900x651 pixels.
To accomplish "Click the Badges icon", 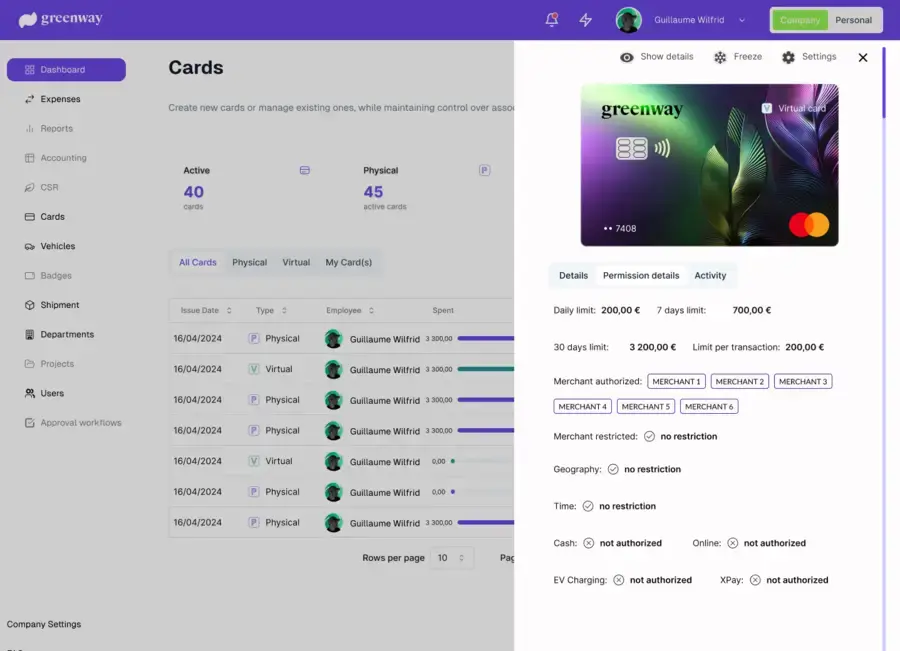I will tap(30, 276).
